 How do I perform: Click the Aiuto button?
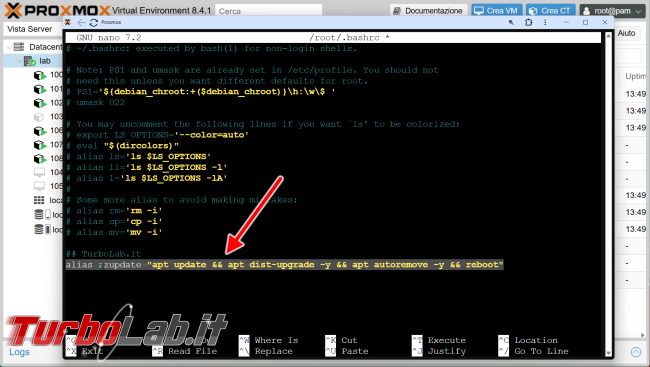click(x=626, y=33)
